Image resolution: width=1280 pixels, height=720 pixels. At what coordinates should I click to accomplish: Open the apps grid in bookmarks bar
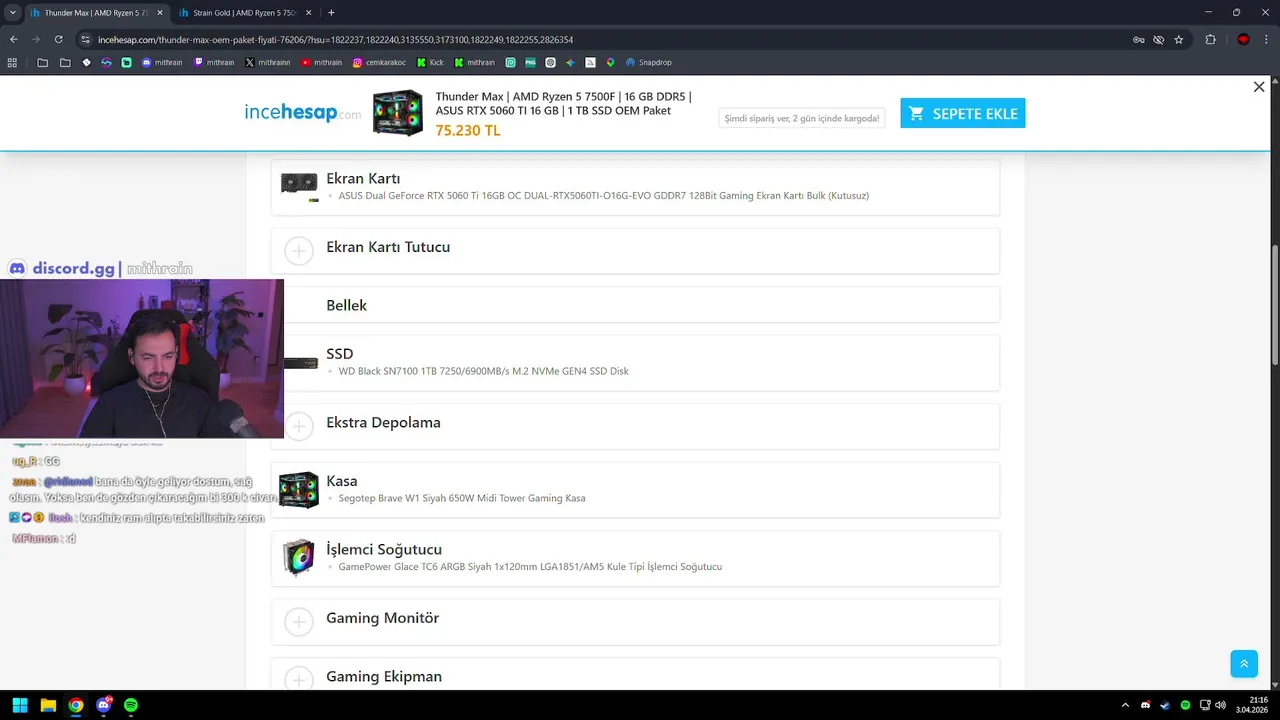(12, 62)
